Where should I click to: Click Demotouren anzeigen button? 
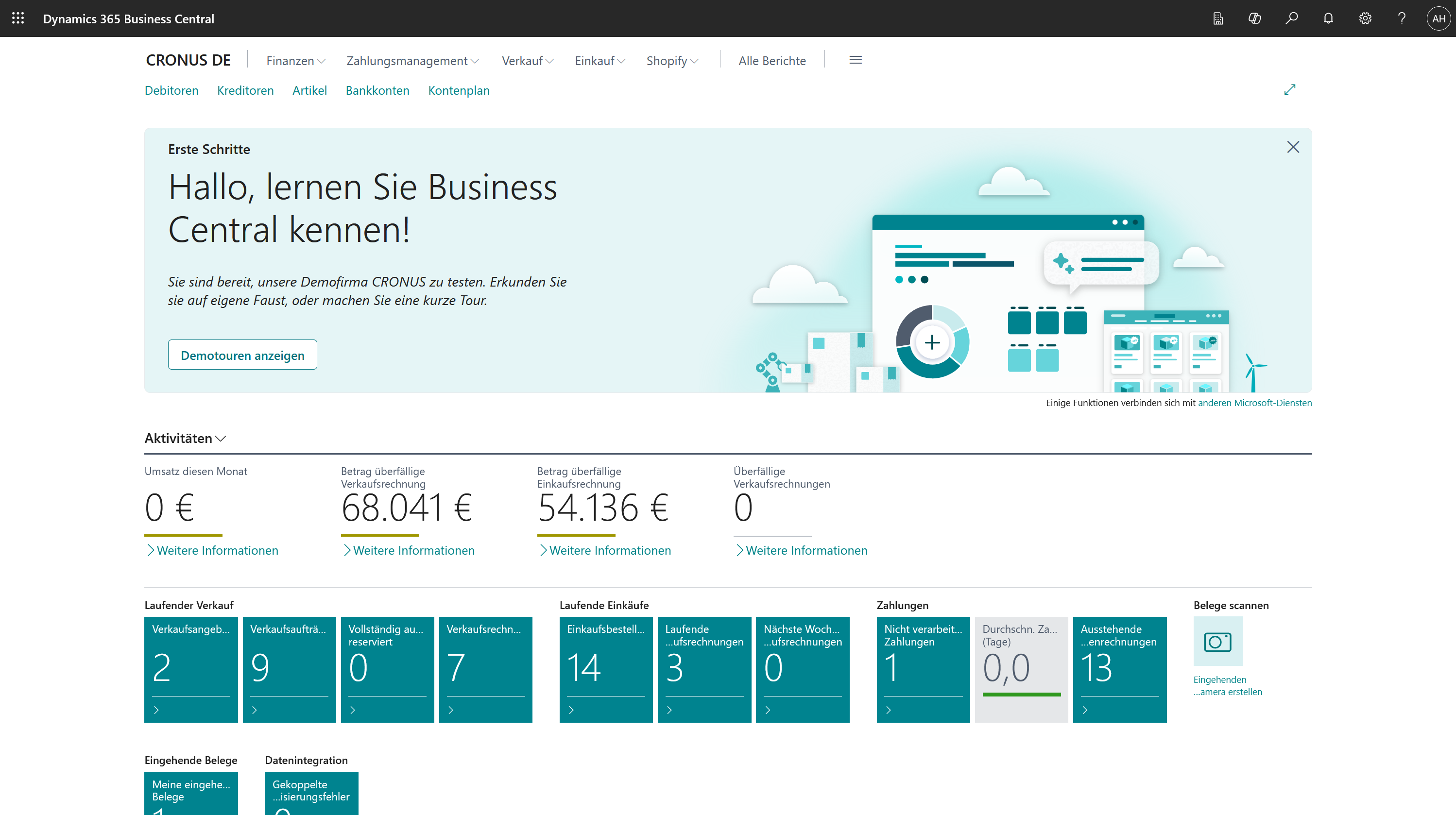(242, 355)
